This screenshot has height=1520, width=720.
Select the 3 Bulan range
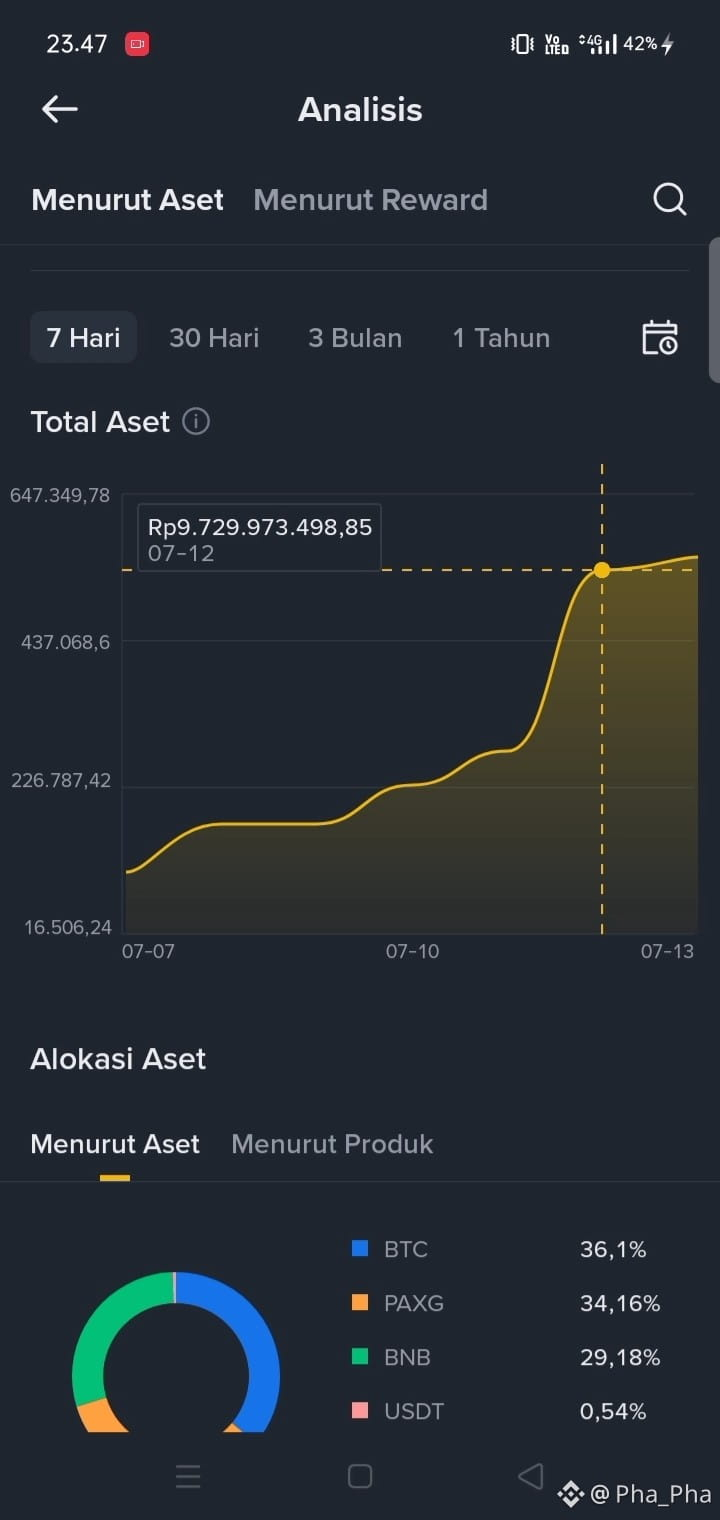[x=355, y=338]
